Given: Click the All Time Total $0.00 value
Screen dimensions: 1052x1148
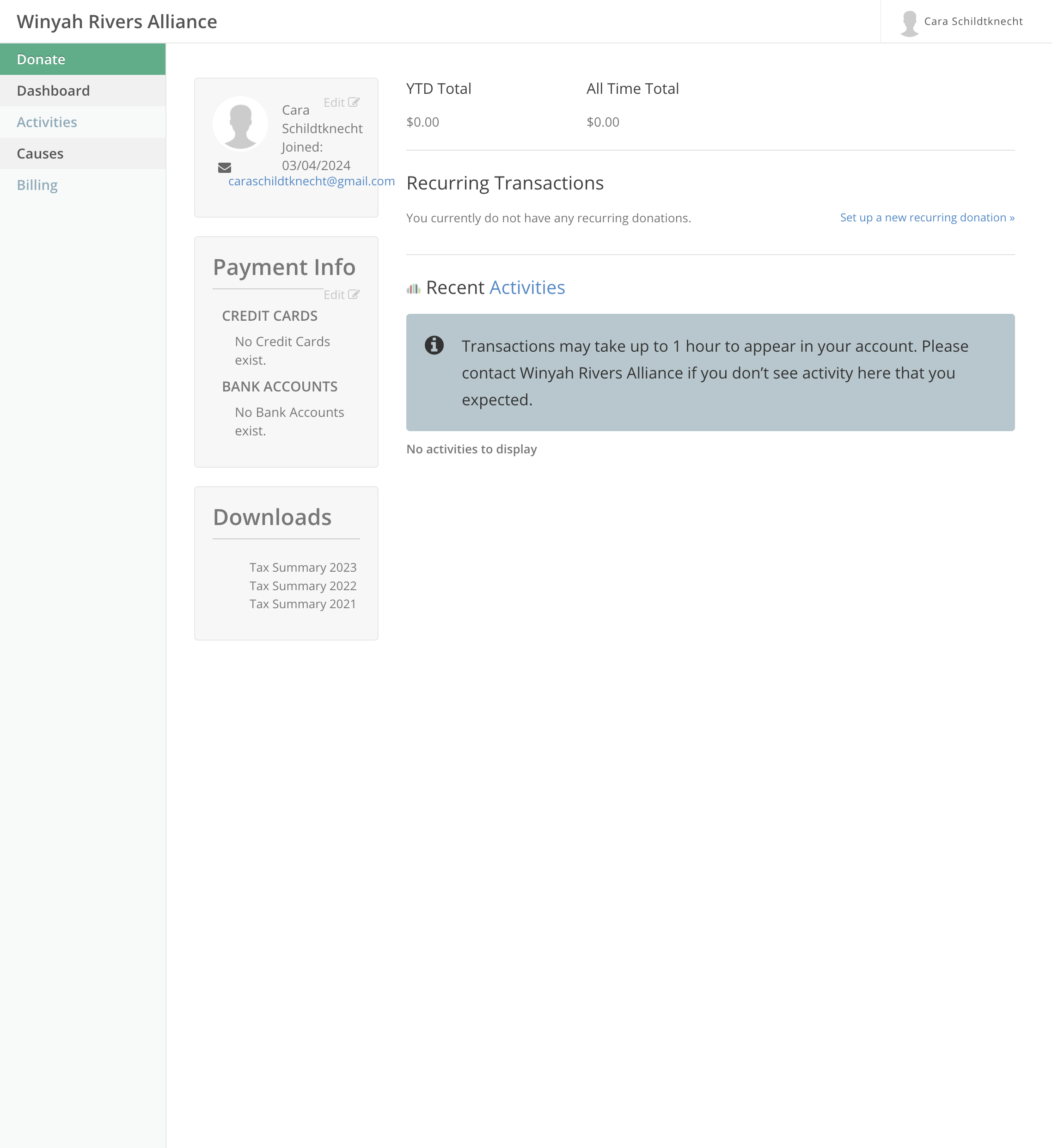Looking at the screenshot, I should point(603,122).
